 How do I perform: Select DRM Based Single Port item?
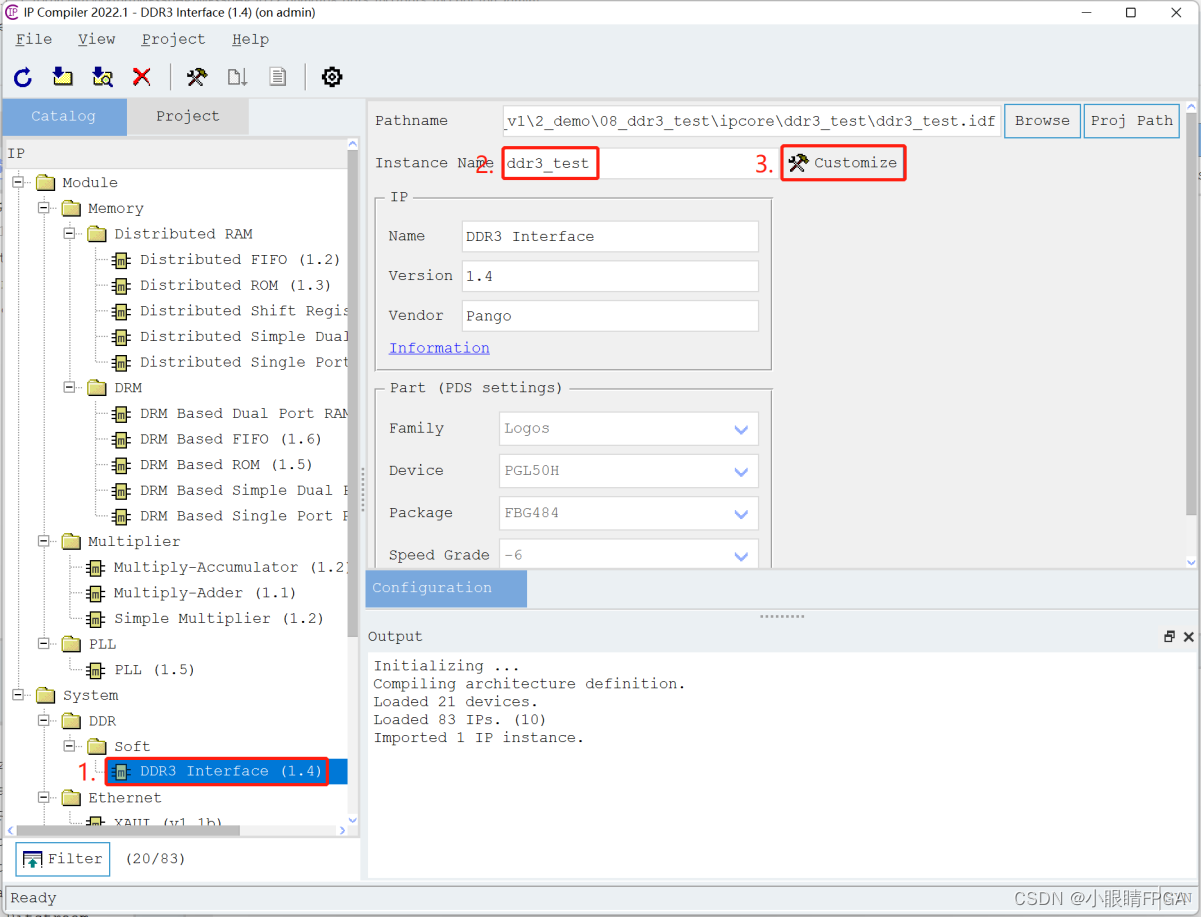(244, 516)
